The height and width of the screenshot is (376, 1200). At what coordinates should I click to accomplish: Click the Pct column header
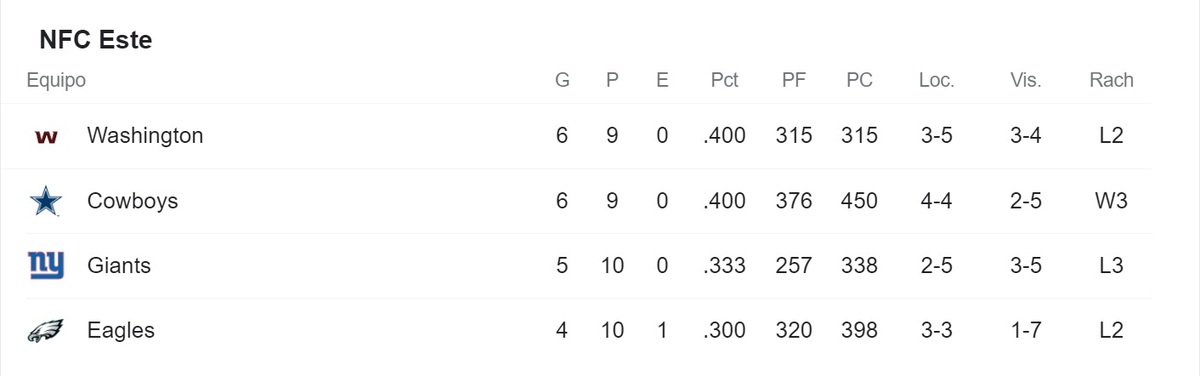pyautogui.click(x=724, y=81)
